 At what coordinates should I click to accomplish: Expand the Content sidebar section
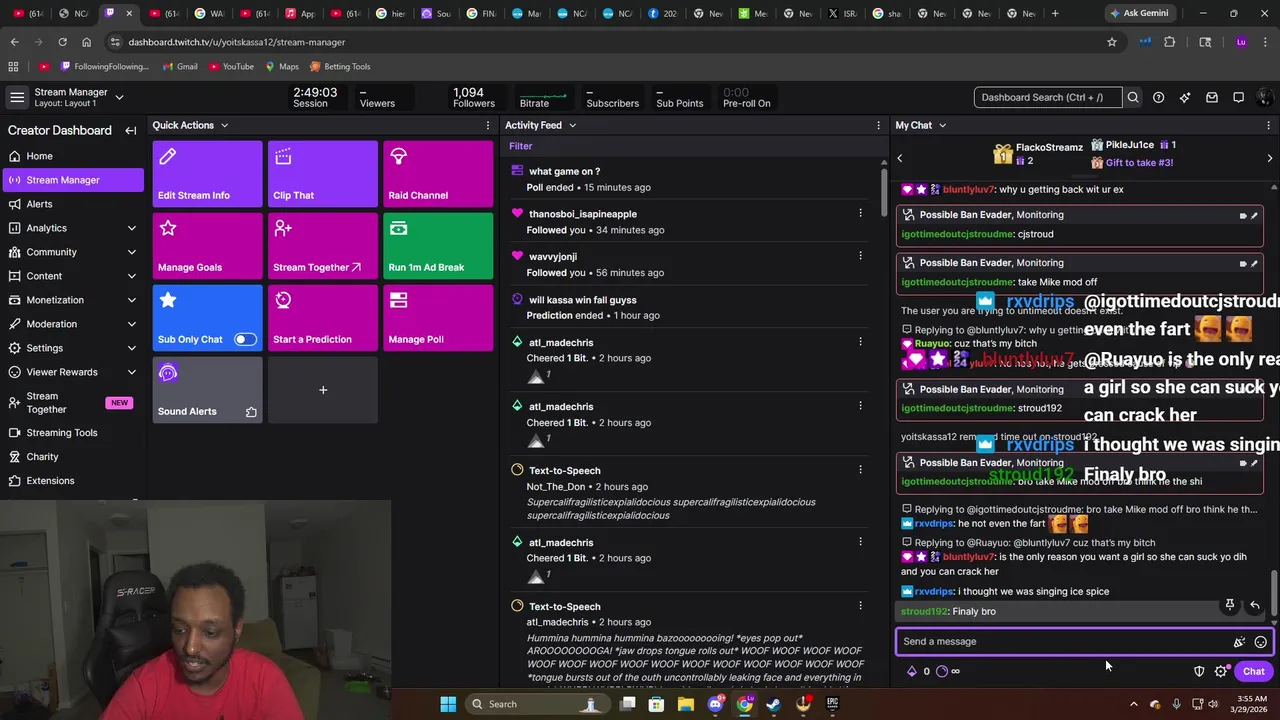coord(131,276)
